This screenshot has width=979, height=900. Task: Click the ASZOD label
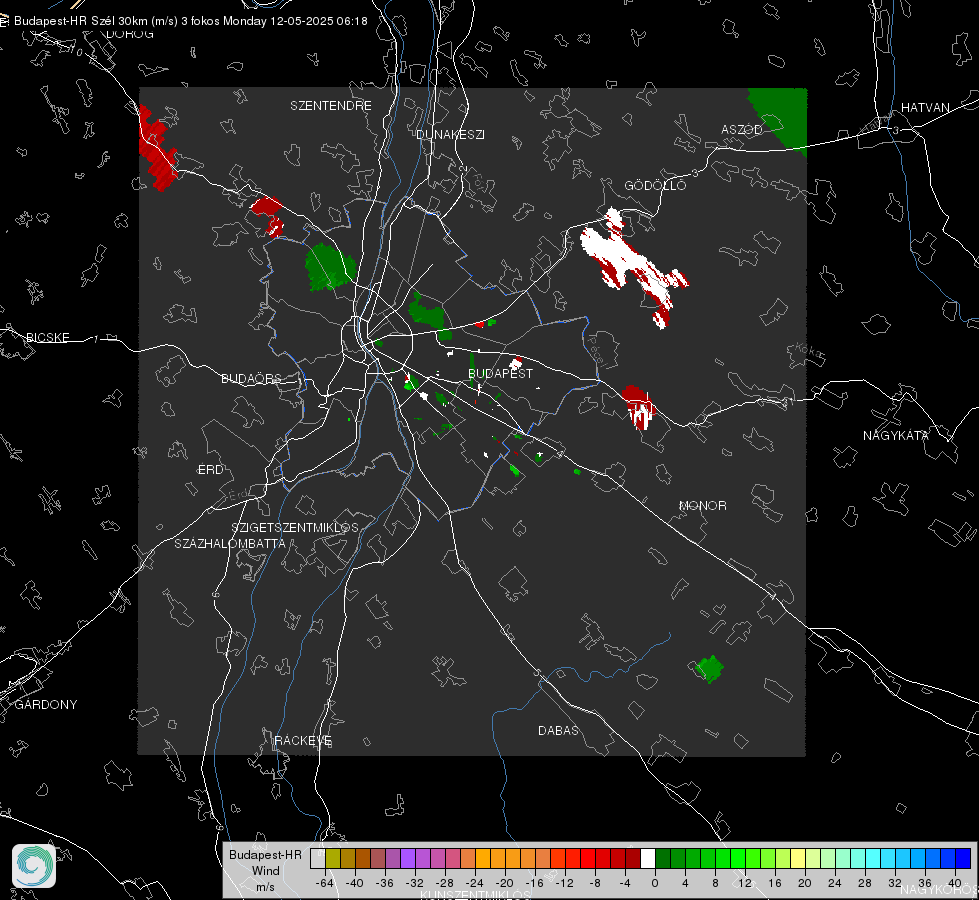[742, 129]
